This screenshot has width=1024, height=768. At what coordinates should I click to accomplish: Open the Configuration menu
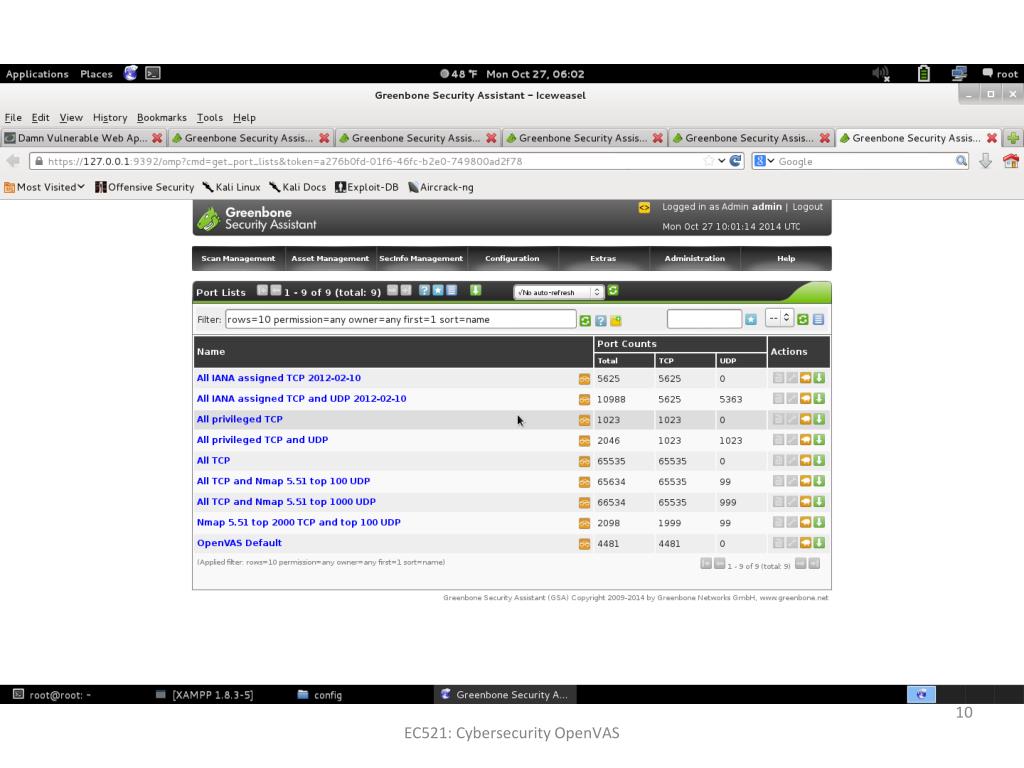point(512,259)
